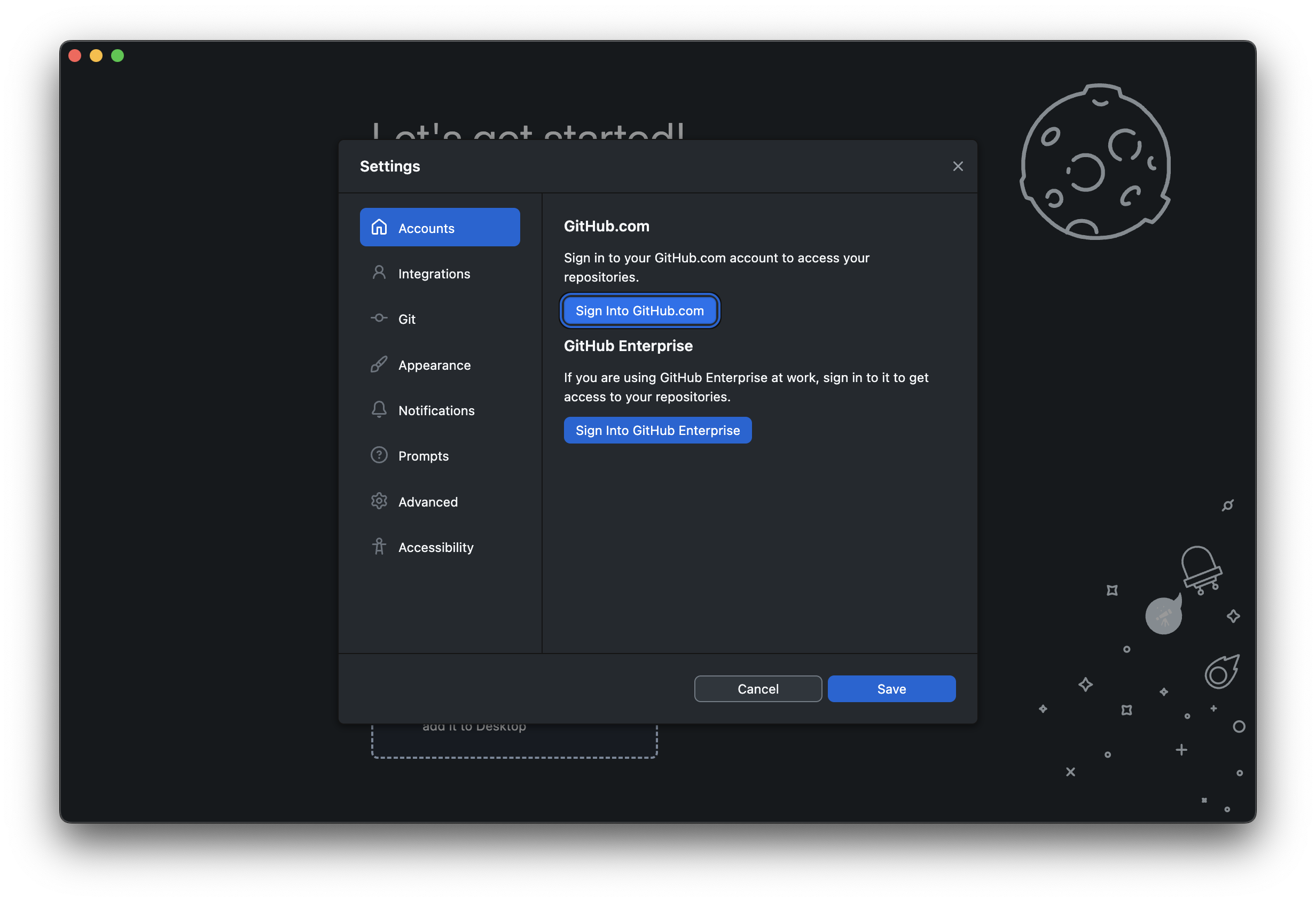
Task: Select the Git settings tab
Action: click(440, 318)
